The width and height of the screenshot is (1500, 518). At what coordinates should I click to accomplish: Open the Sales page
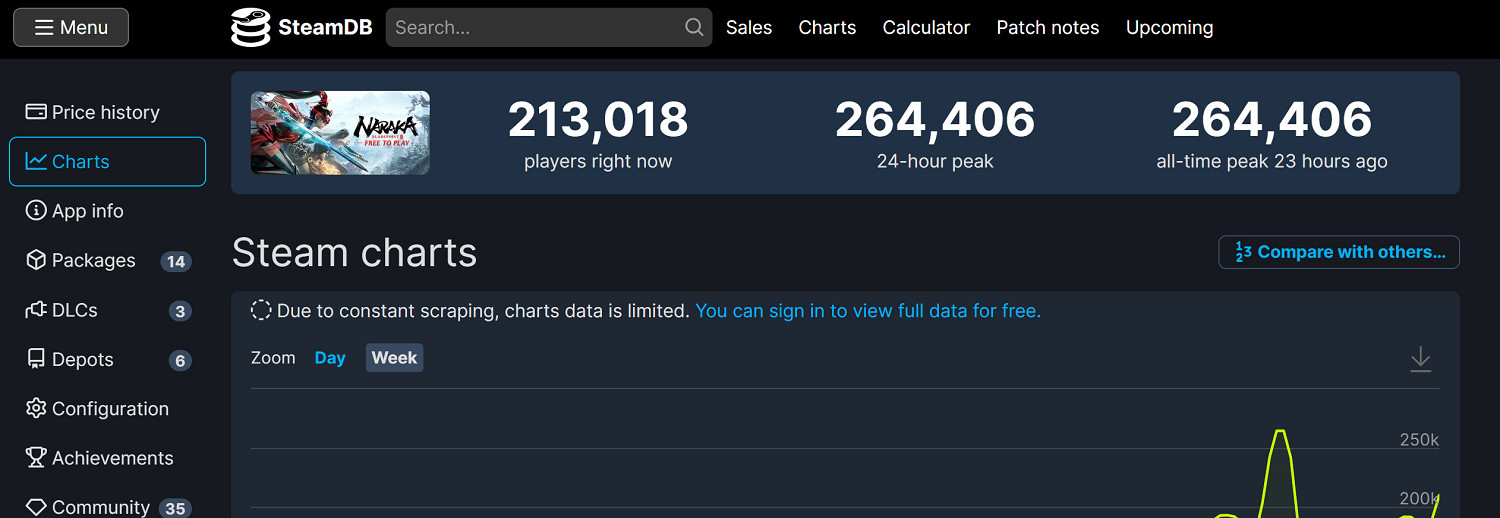point(749,28)
